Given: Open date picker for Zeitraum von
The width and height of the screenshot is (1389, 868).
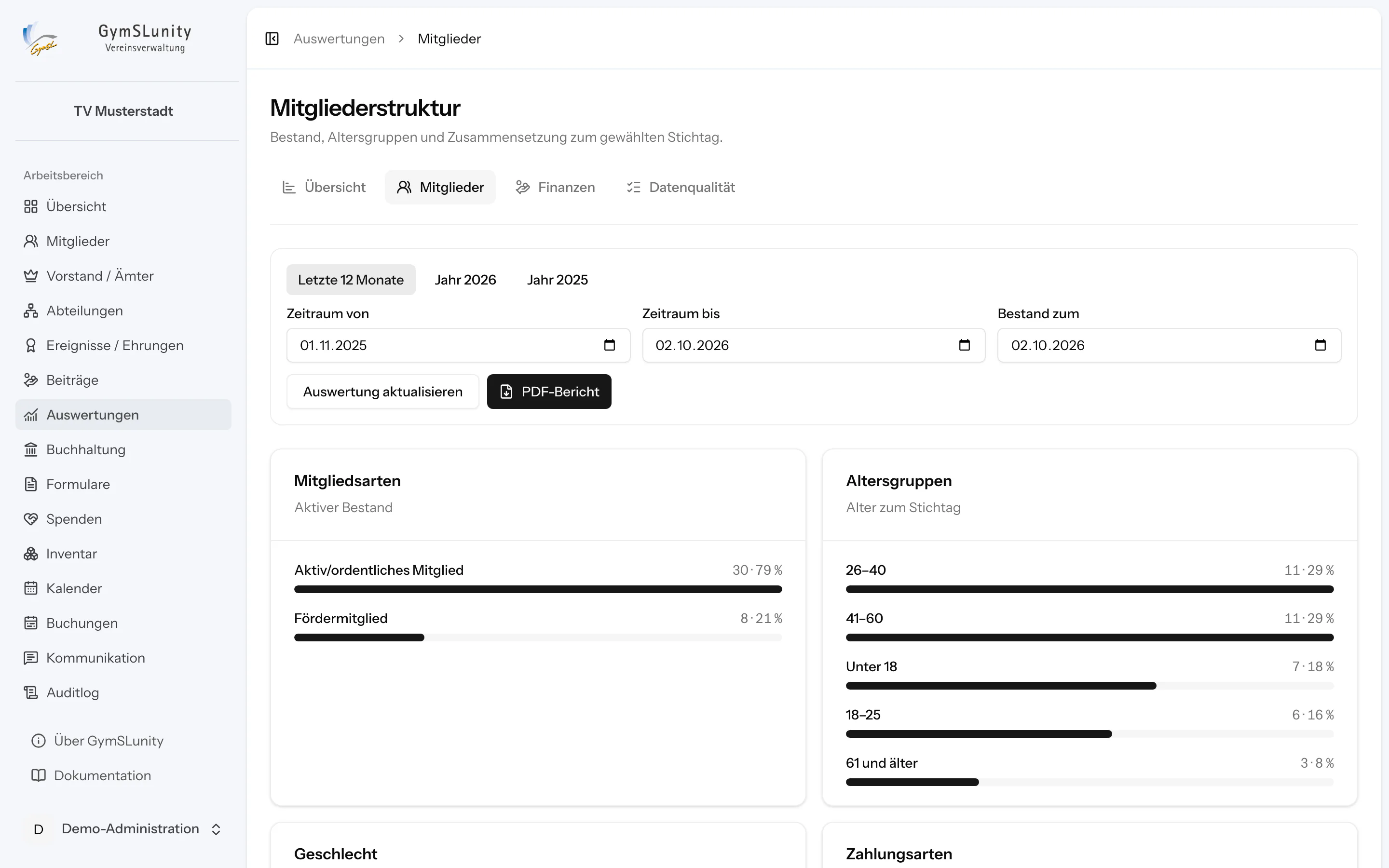Looking at the screenshot, I should coord(610,345).
